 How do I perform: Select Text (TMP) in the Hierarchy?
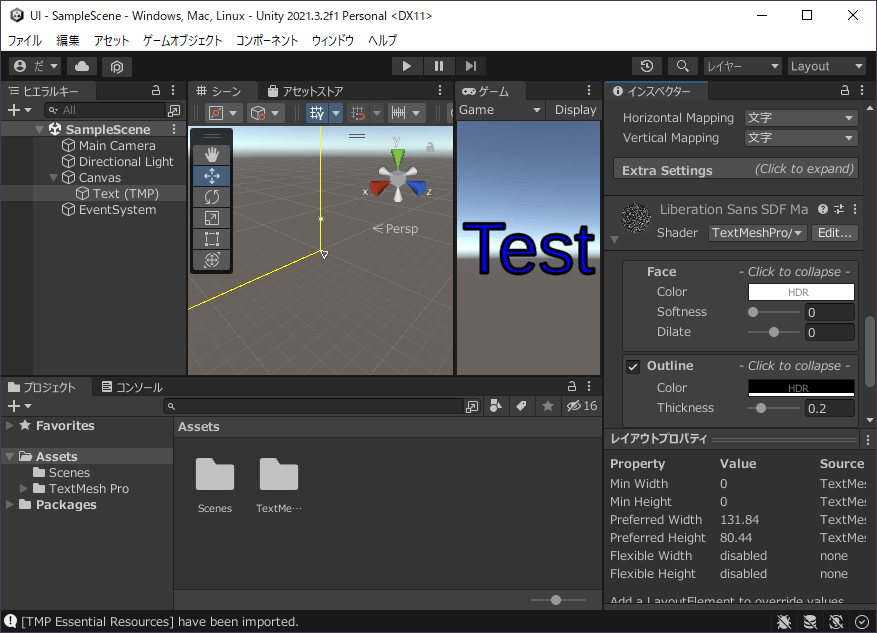click(125, 193)
